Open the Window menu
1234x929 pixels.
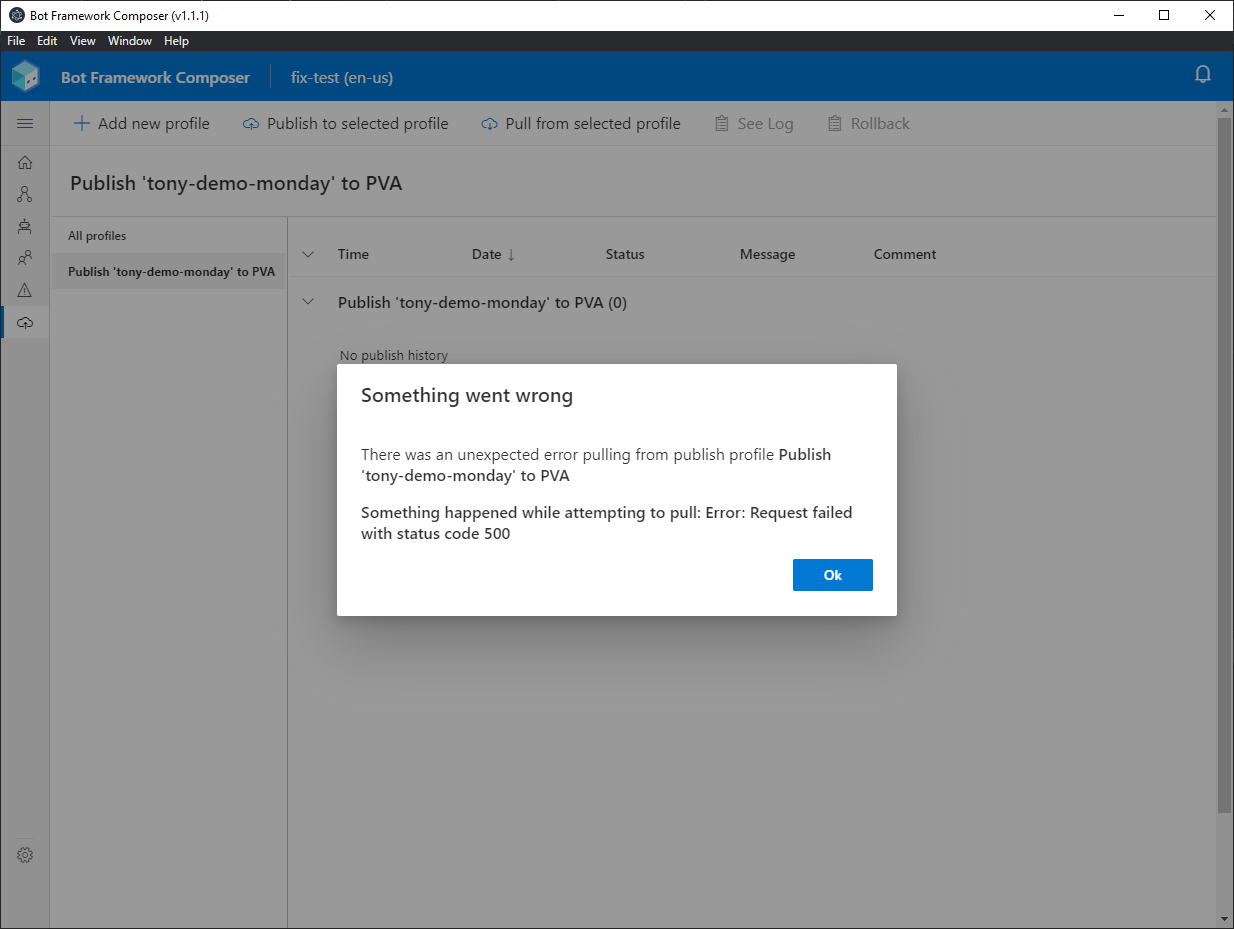point(130,41)
